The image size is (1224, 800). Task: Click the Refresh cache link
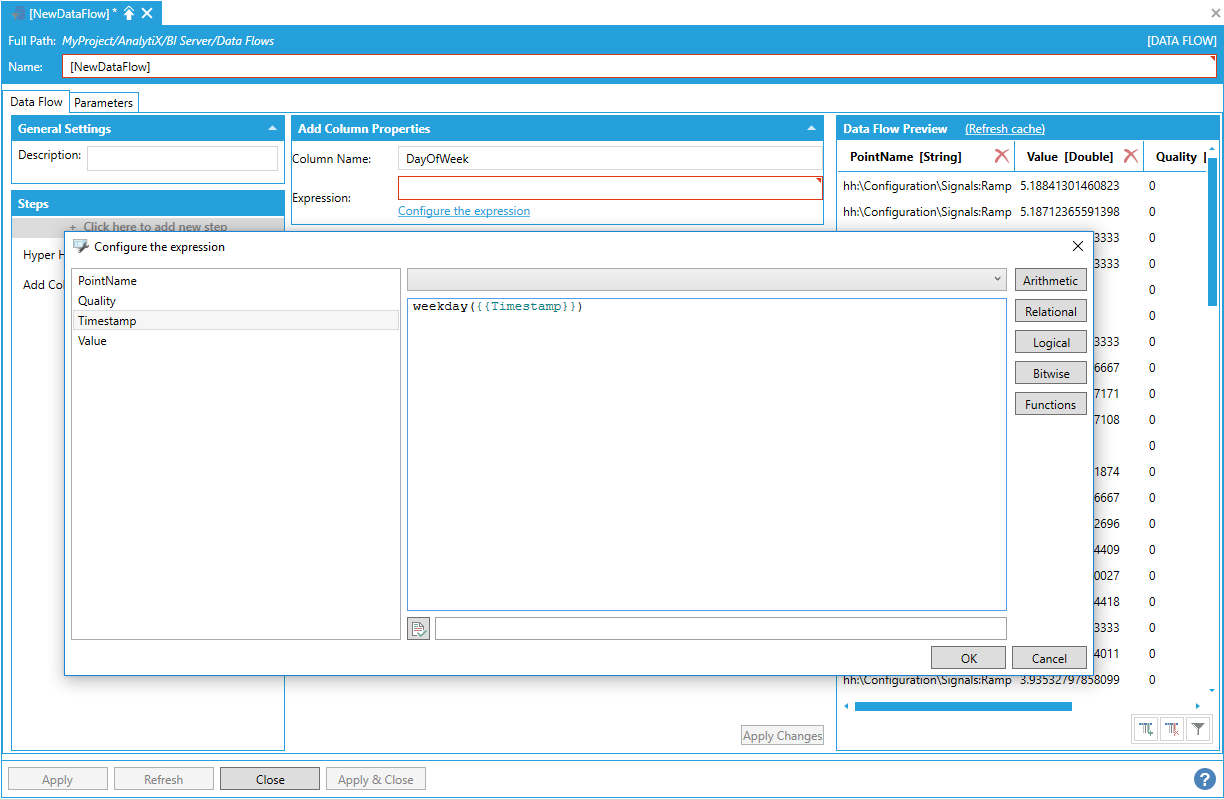[x=1005, y=129]
